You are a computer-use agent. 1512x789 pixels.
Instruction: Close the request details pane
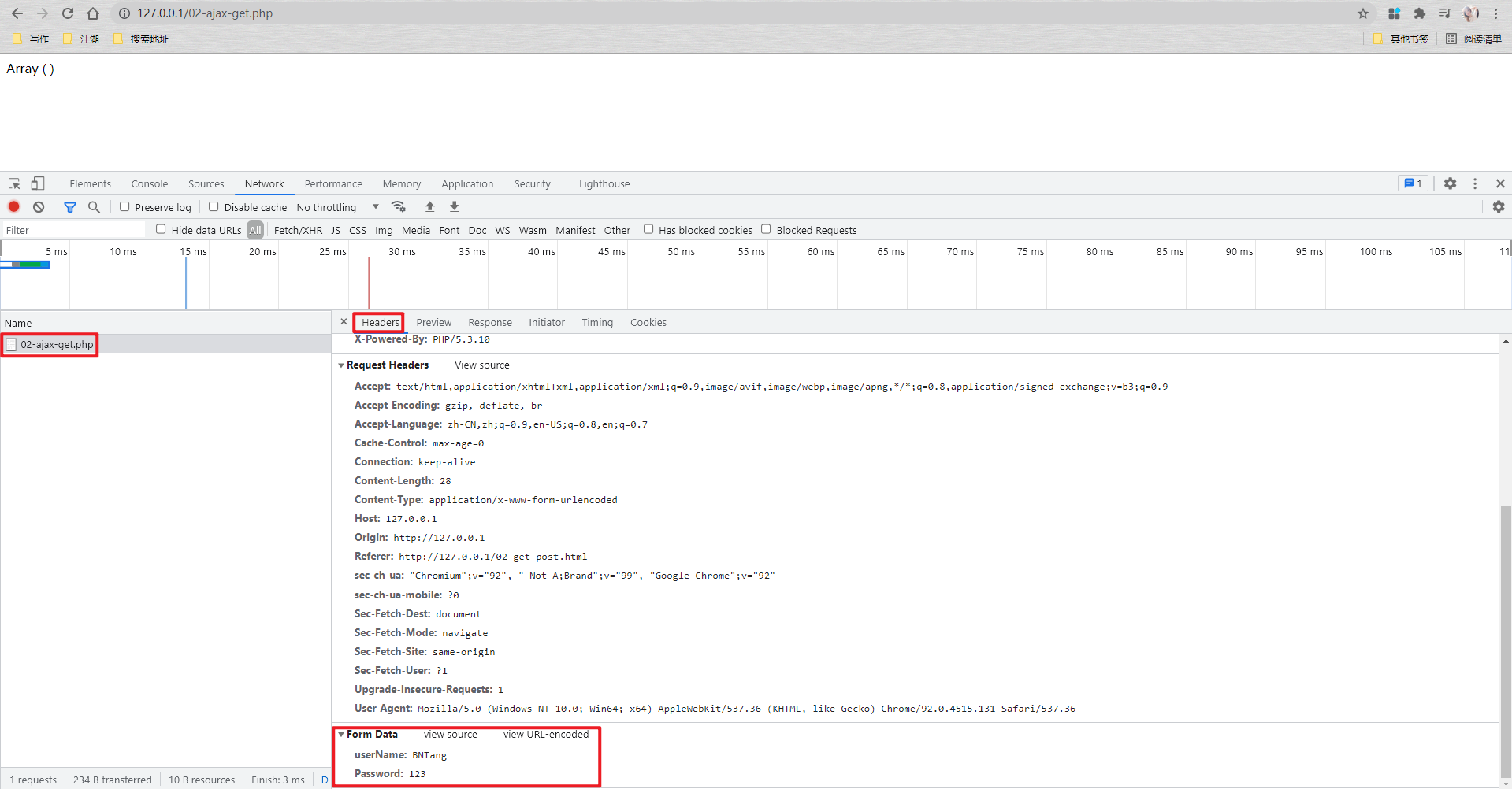(344, 321)
